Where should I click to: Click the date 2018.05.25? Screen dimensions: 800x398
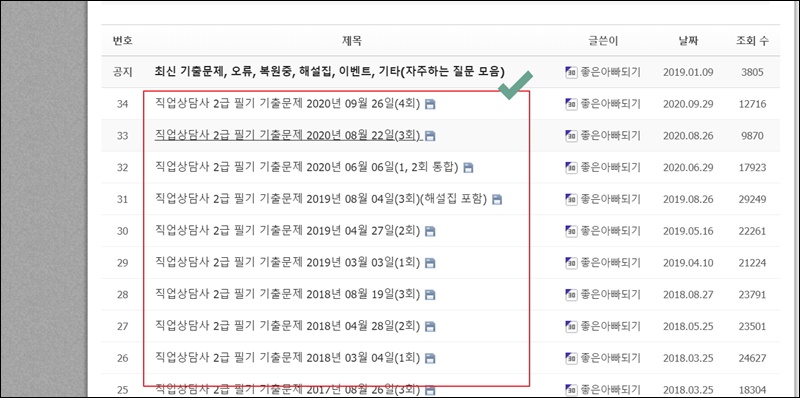(x=688, y=326)
